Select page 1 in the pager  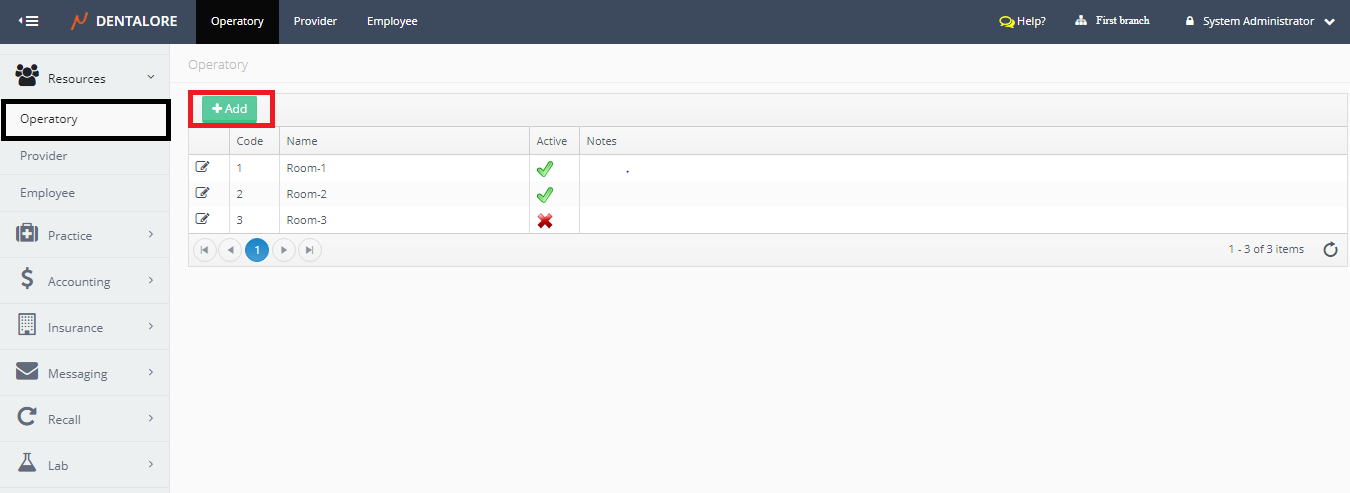257,250
